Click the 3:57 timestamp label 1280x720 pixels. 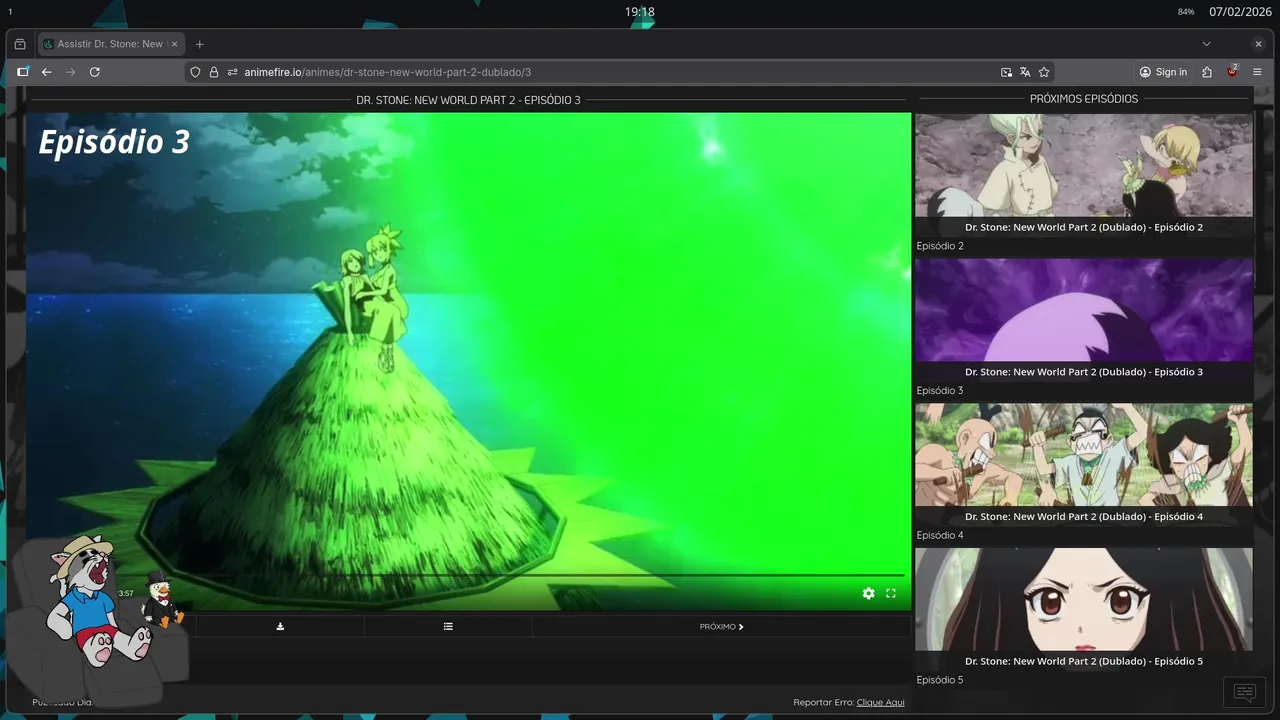click(x=126, y=593)
